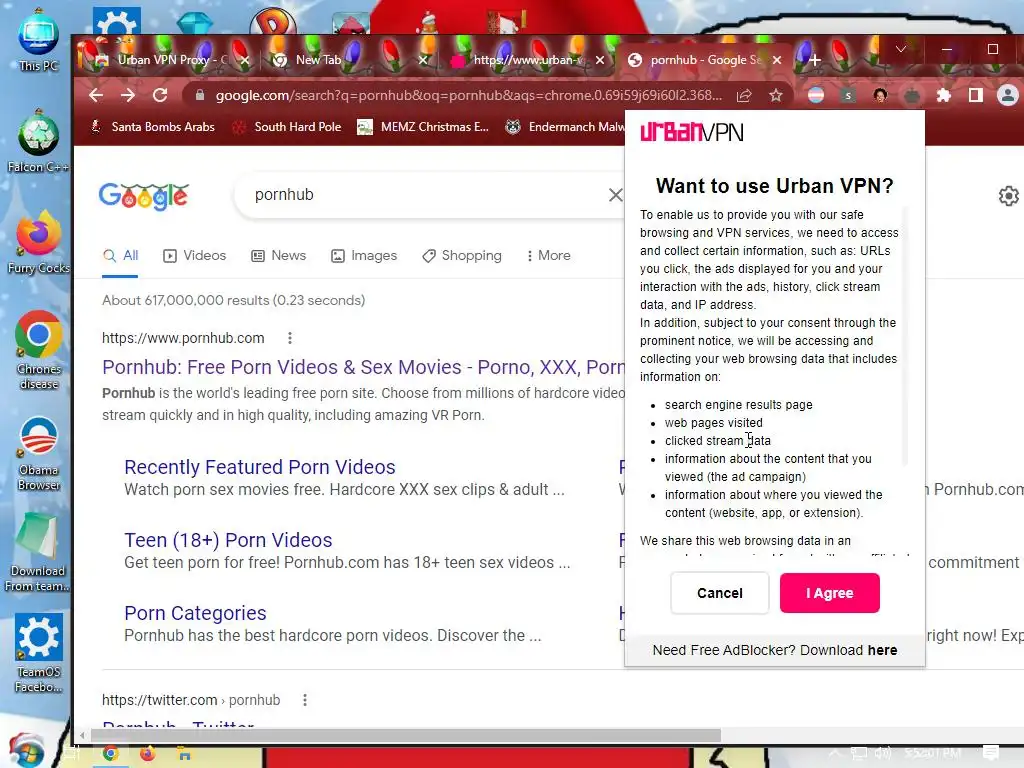
Task: Click the Google holiday logo
Action: 144,196
